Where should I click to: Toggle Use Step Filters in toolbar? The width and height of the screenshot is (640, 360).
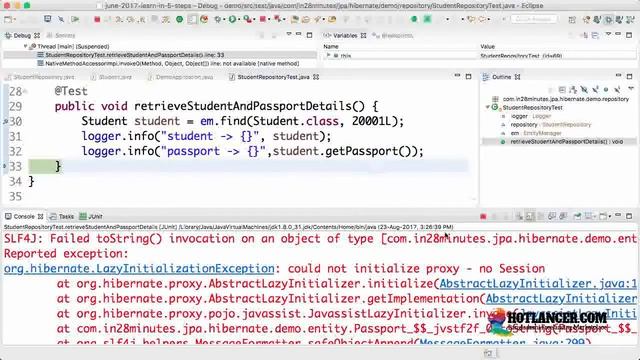tap(166, 19)
